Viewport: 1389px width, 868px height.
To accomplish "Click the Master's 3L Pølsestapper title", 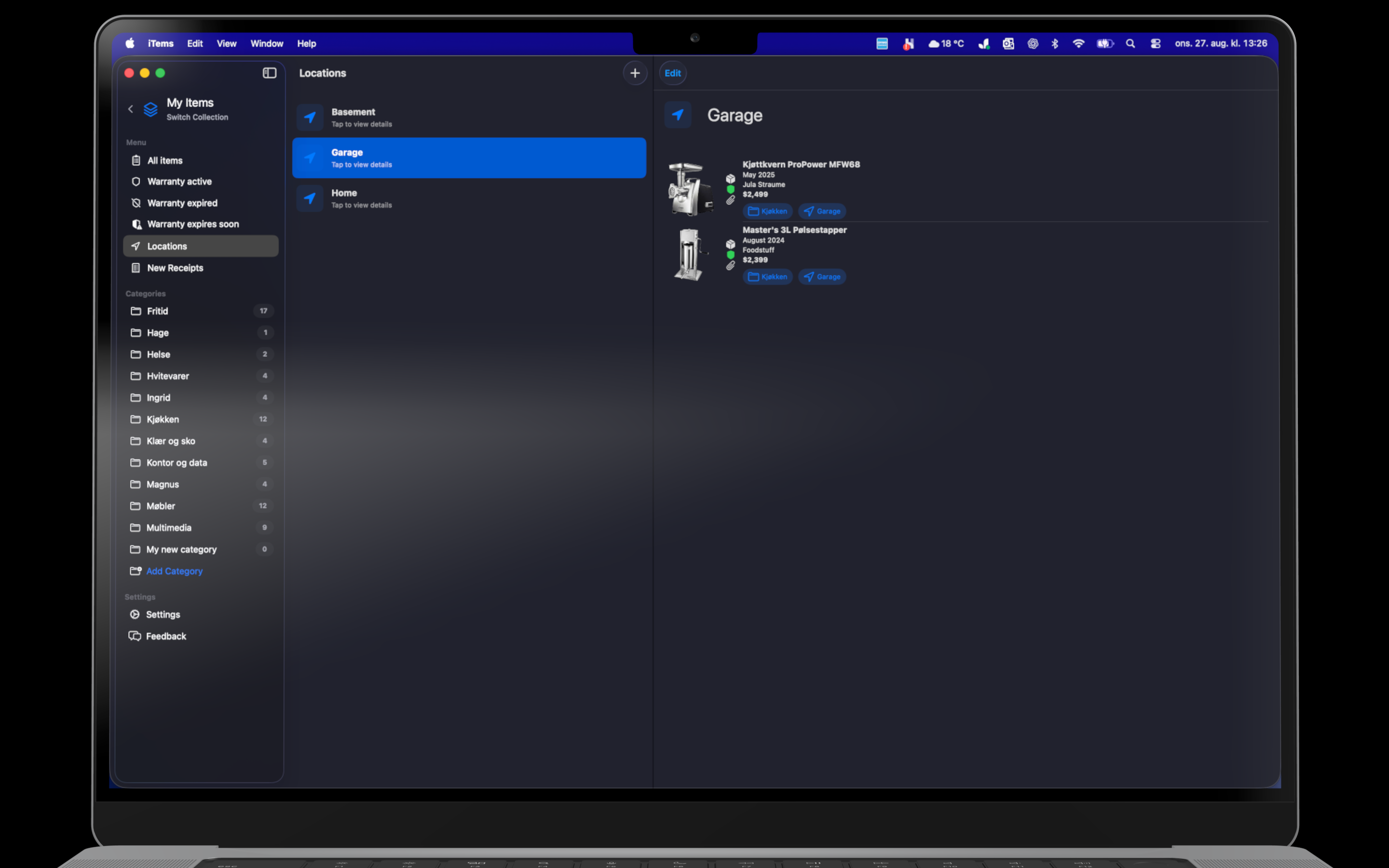I will coord(794,230).
